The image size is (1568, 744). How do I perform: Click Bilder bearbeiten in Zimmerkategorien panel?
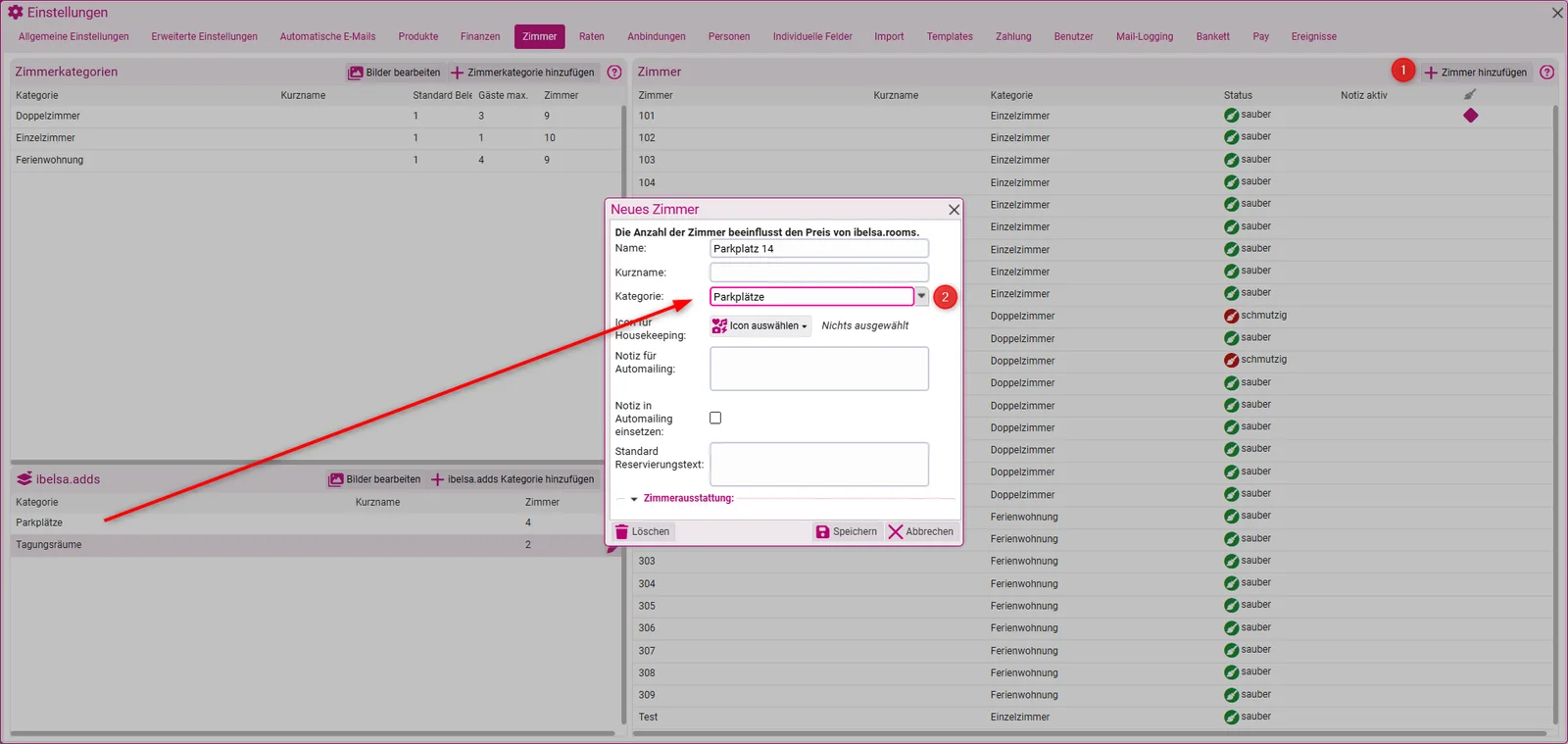(x=395, y=73)
